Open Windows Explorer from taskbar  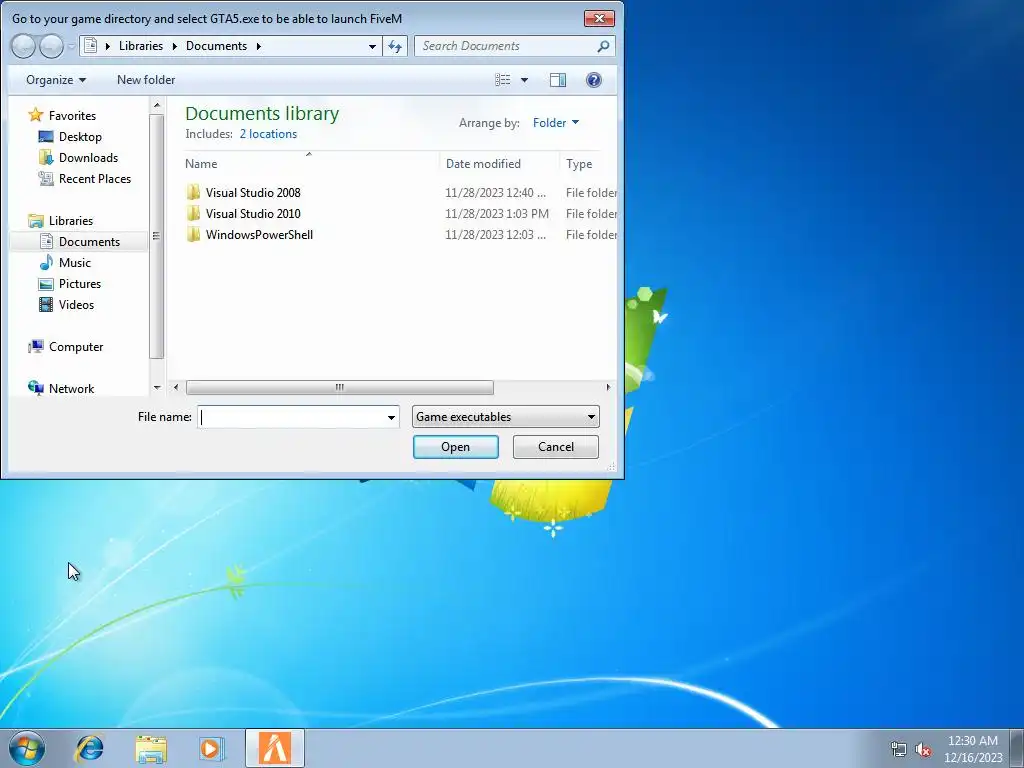tap(151, 748)
